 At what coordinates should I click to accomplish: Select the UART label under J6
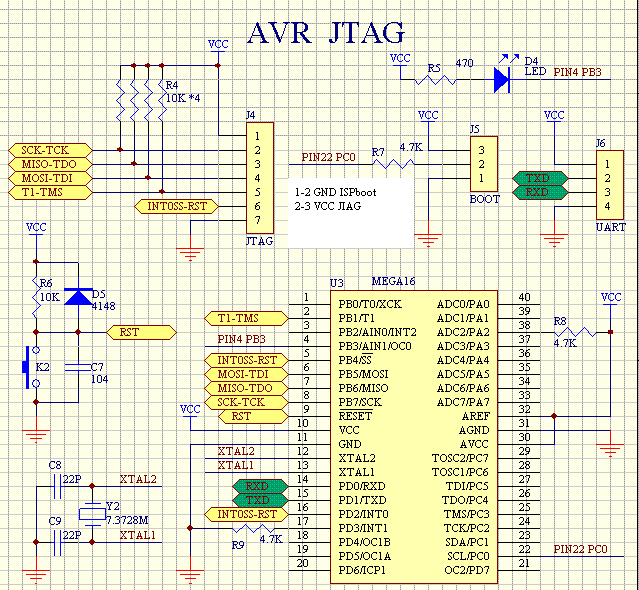pos(610,227)
